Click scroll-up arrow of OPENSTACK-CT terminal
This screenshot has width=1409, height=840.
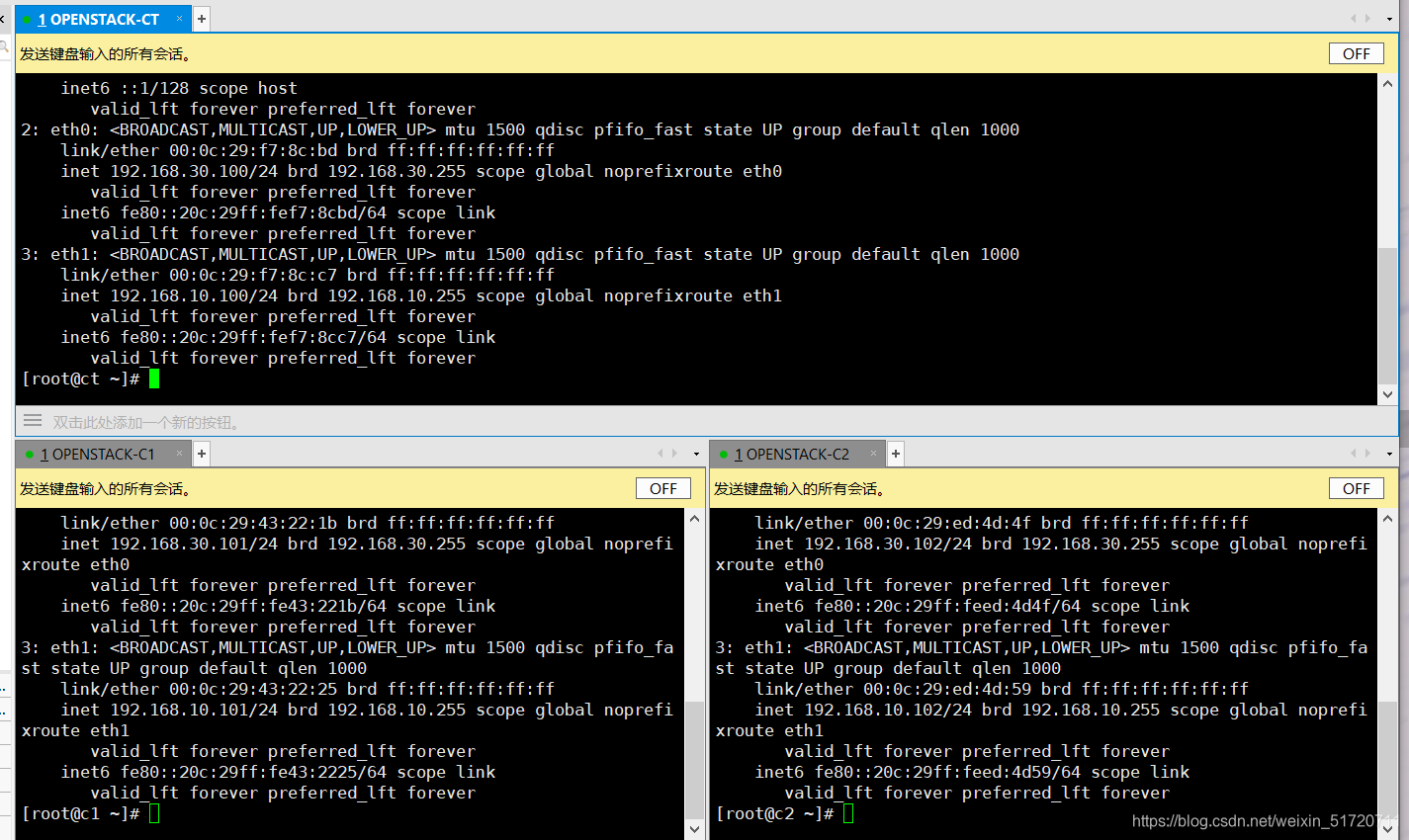tap(1387, 84)
